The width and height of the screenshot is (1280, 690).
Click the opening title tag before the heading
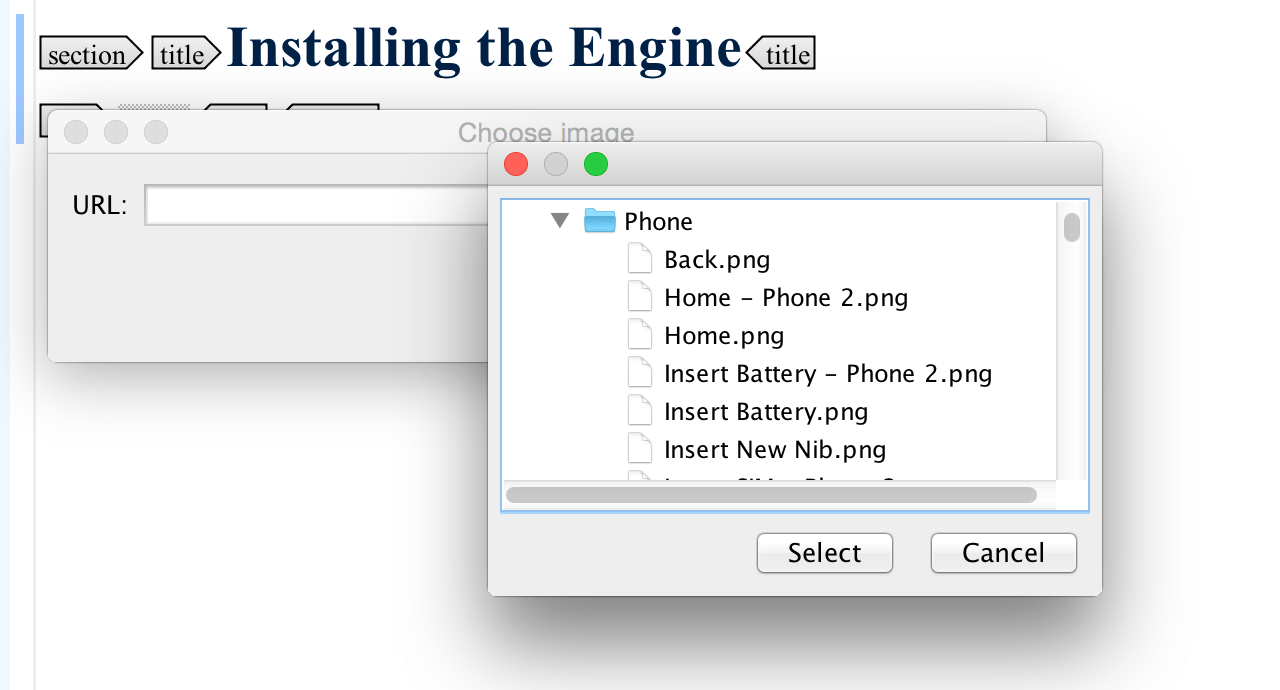tap(185, 55)
